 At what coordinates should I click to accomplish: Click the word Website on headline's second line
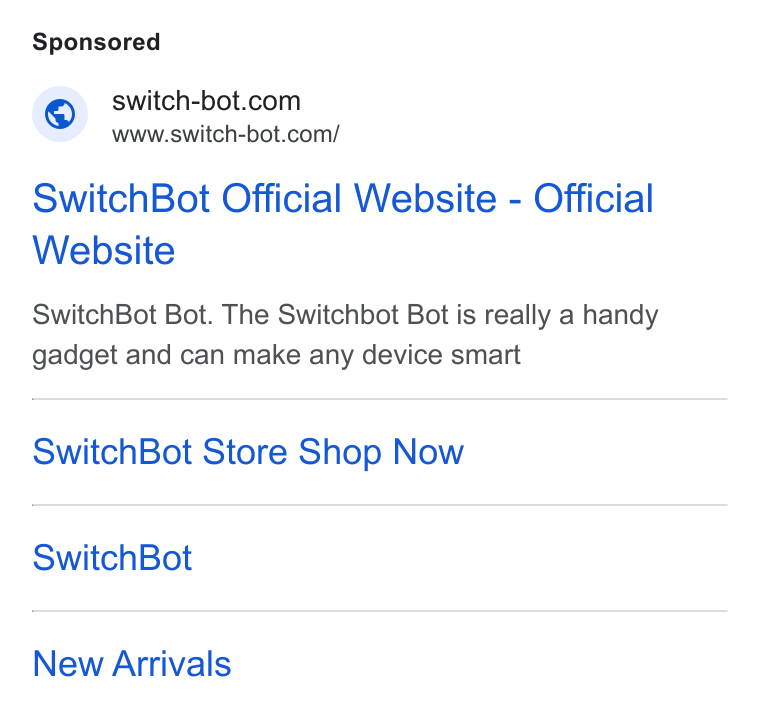click(104, 250)
